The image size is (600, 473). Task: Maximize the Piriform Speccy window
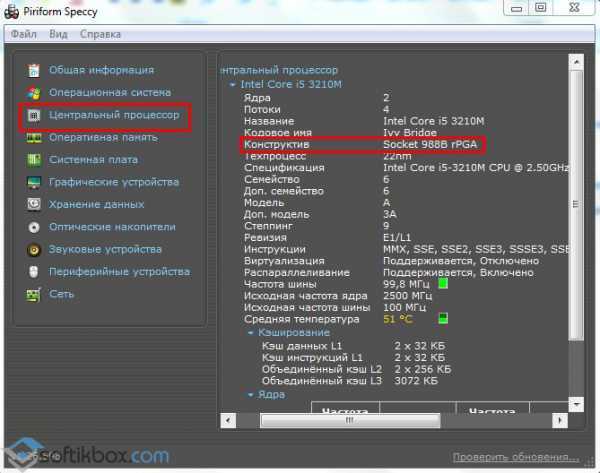tap(540, 8)
